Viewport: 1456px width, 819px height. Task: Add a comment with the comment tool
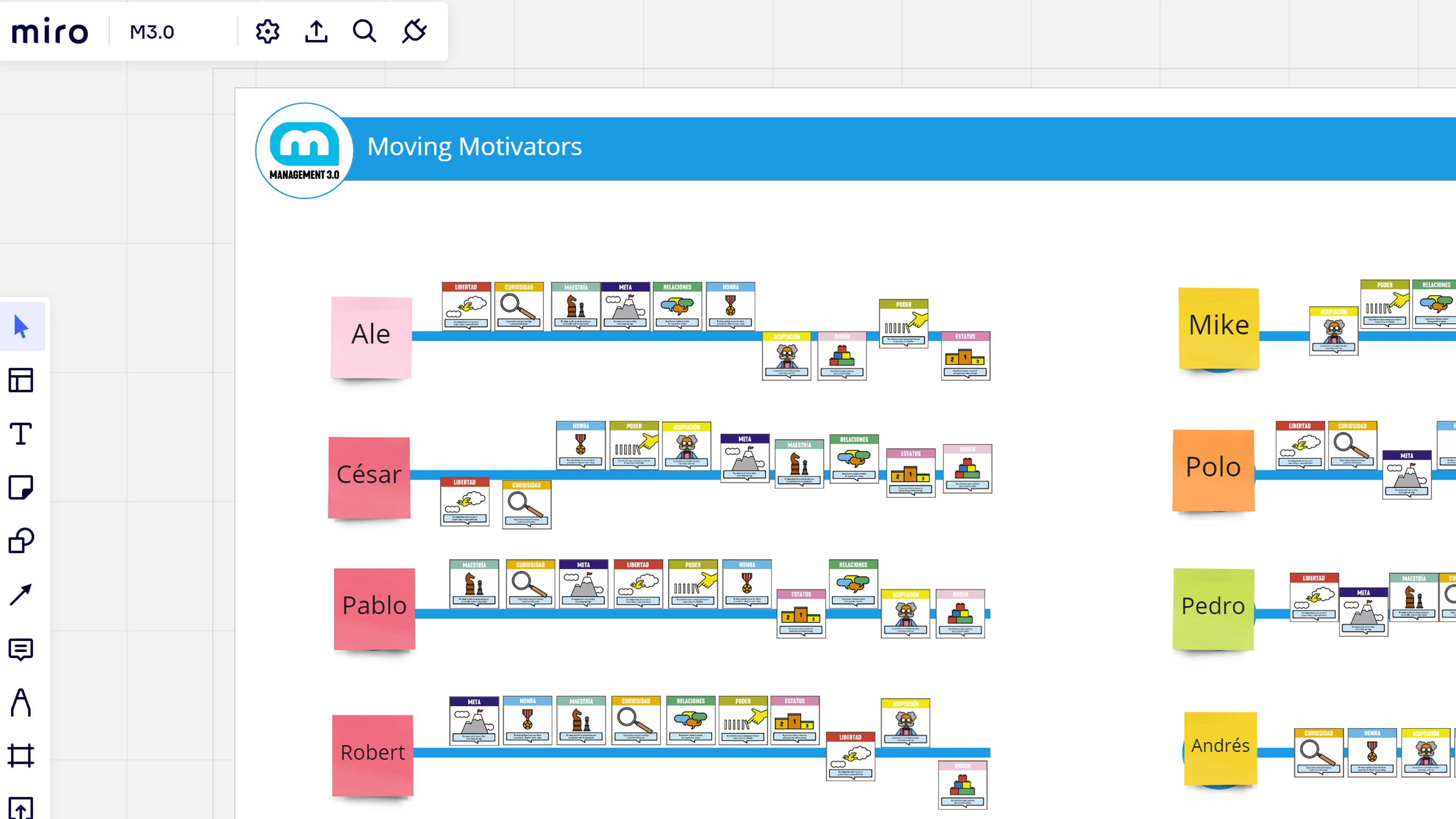click(21, 649)
